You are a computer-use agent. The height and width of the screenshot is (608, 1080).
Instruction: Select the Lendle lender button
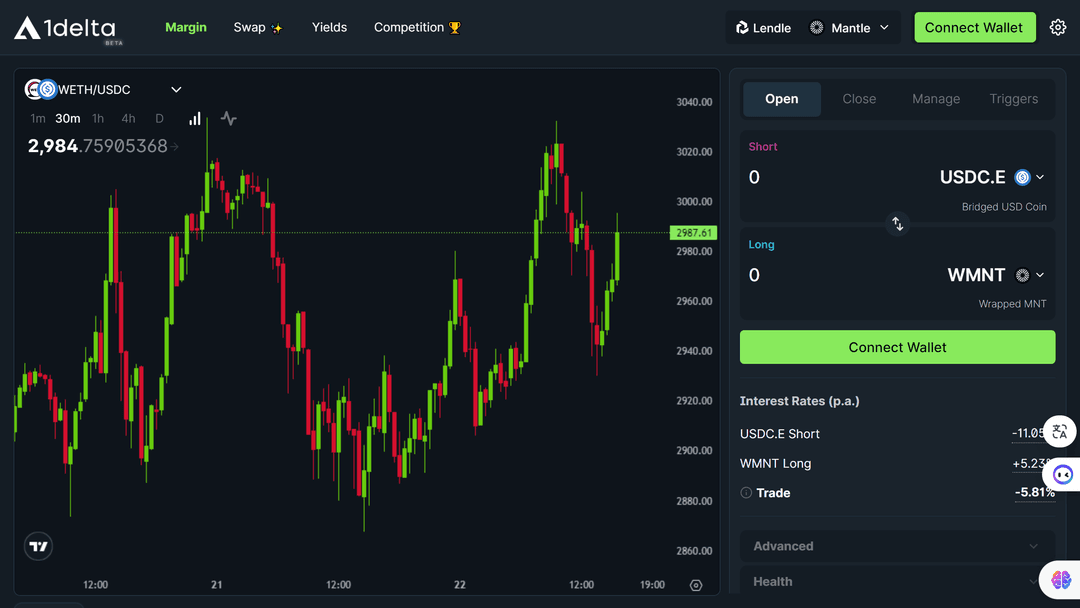tap(763, 28)
